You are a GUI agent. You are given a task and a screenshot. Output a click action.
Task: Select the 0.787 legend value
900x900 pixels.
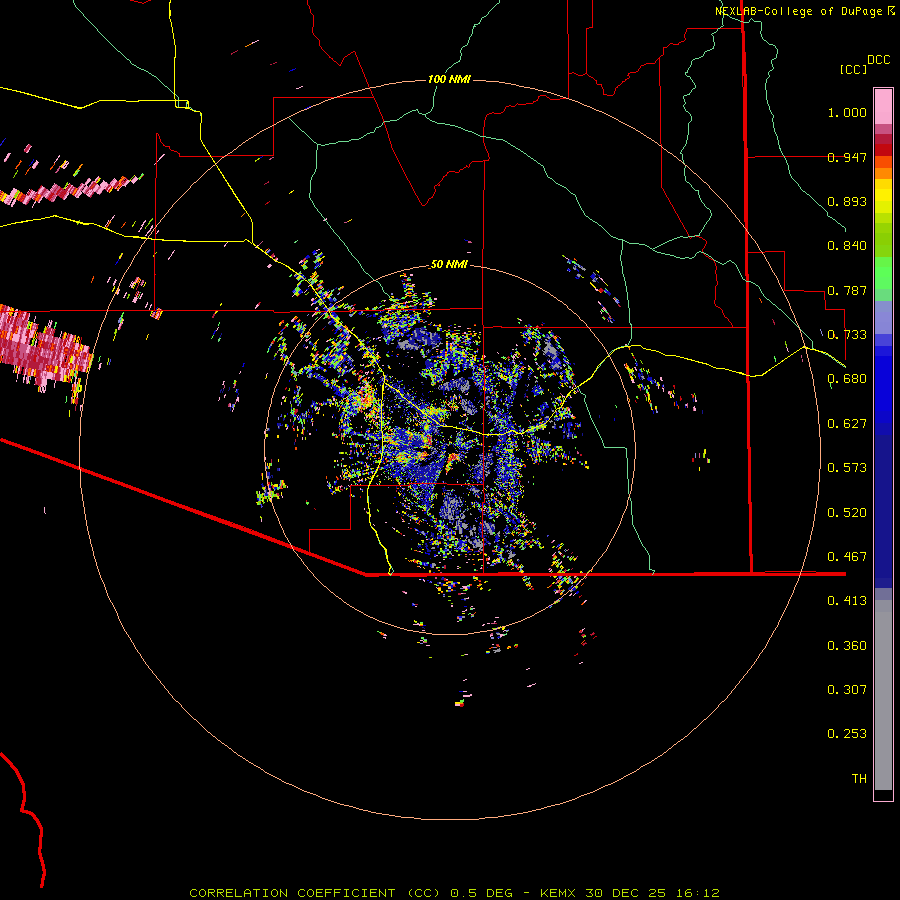click(x=847, y=290)
